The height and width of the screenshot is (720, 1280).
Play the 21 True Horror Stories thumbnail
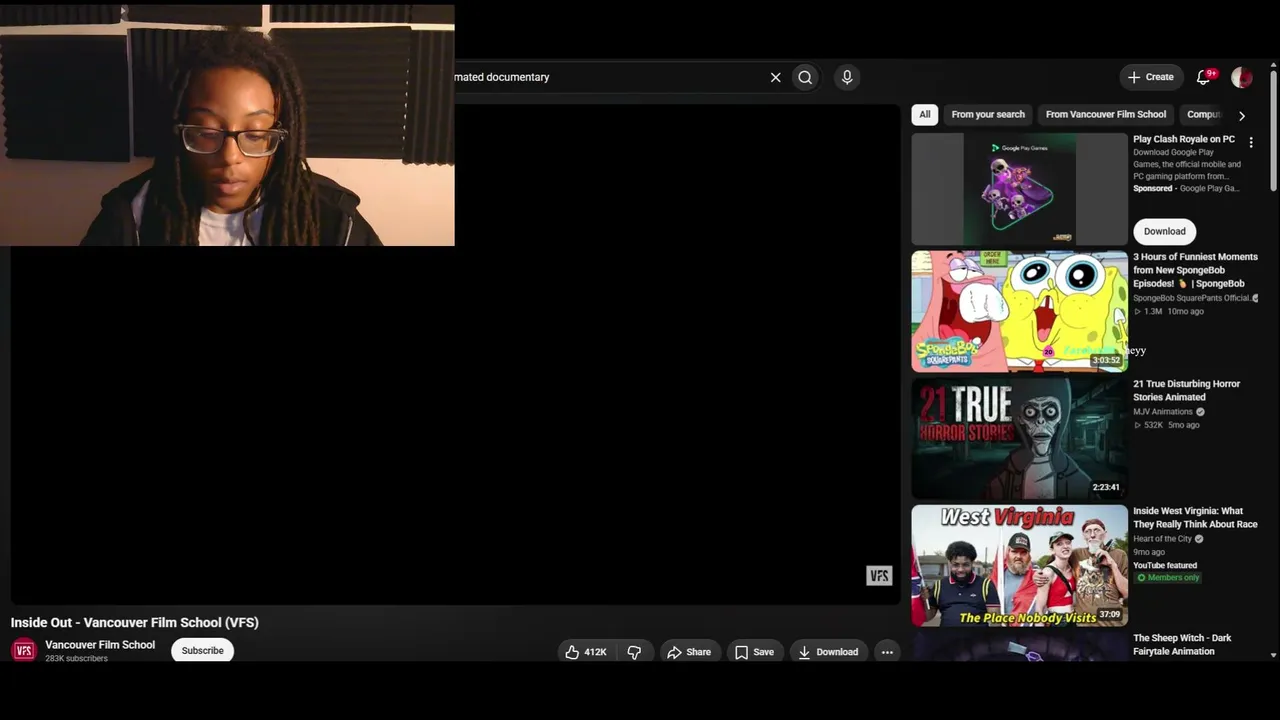pyautogui.click(x=1019, y=438)
